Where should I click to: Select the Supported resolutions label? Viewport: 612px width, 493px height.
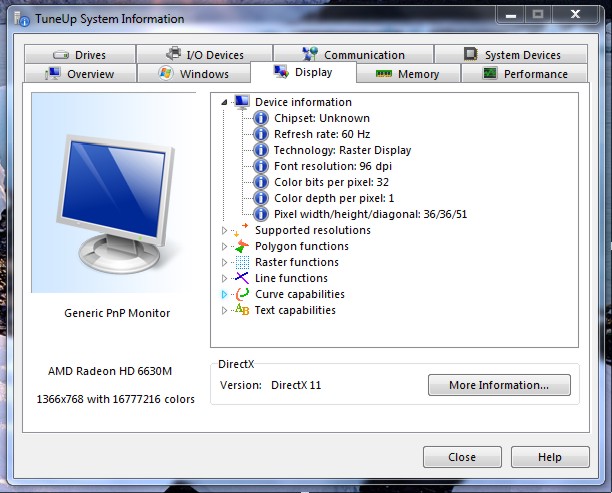pos(313,230)
